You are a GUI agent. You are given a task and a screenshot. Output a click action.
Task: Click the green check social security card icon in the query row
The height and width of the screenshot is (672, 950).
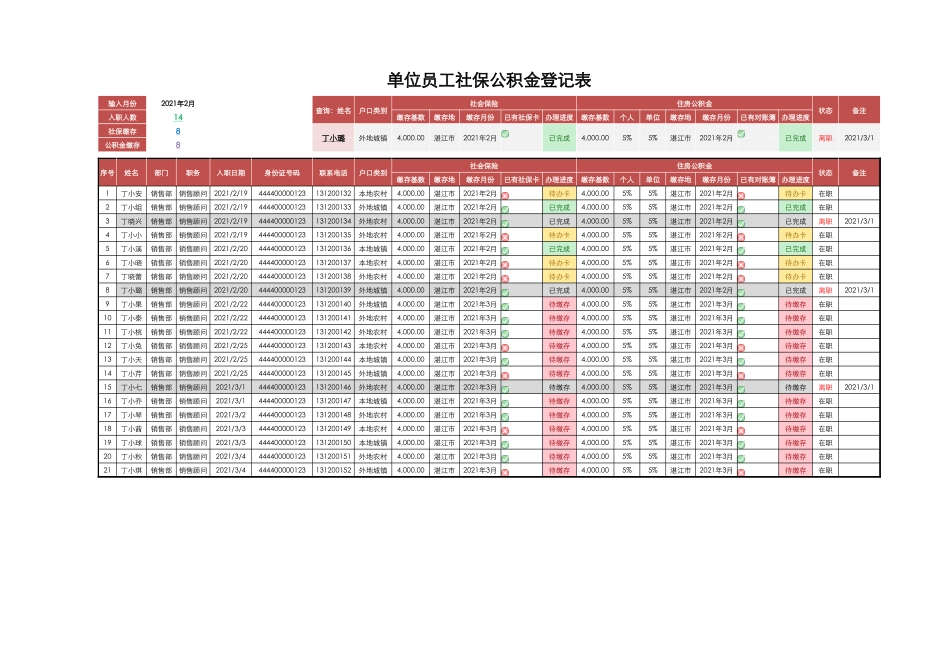(505, 134)
